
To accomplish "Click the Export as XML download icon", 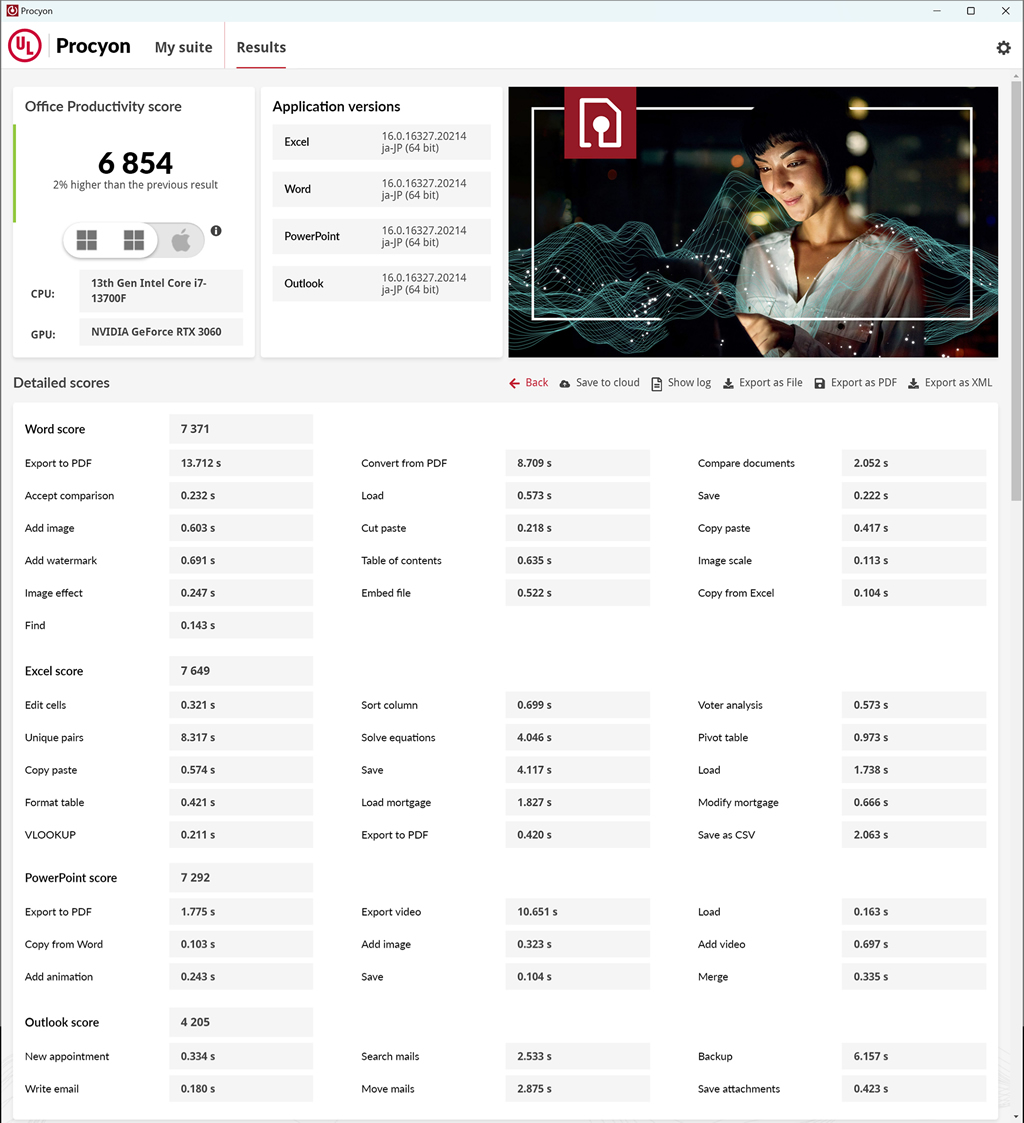I will 914,383.
